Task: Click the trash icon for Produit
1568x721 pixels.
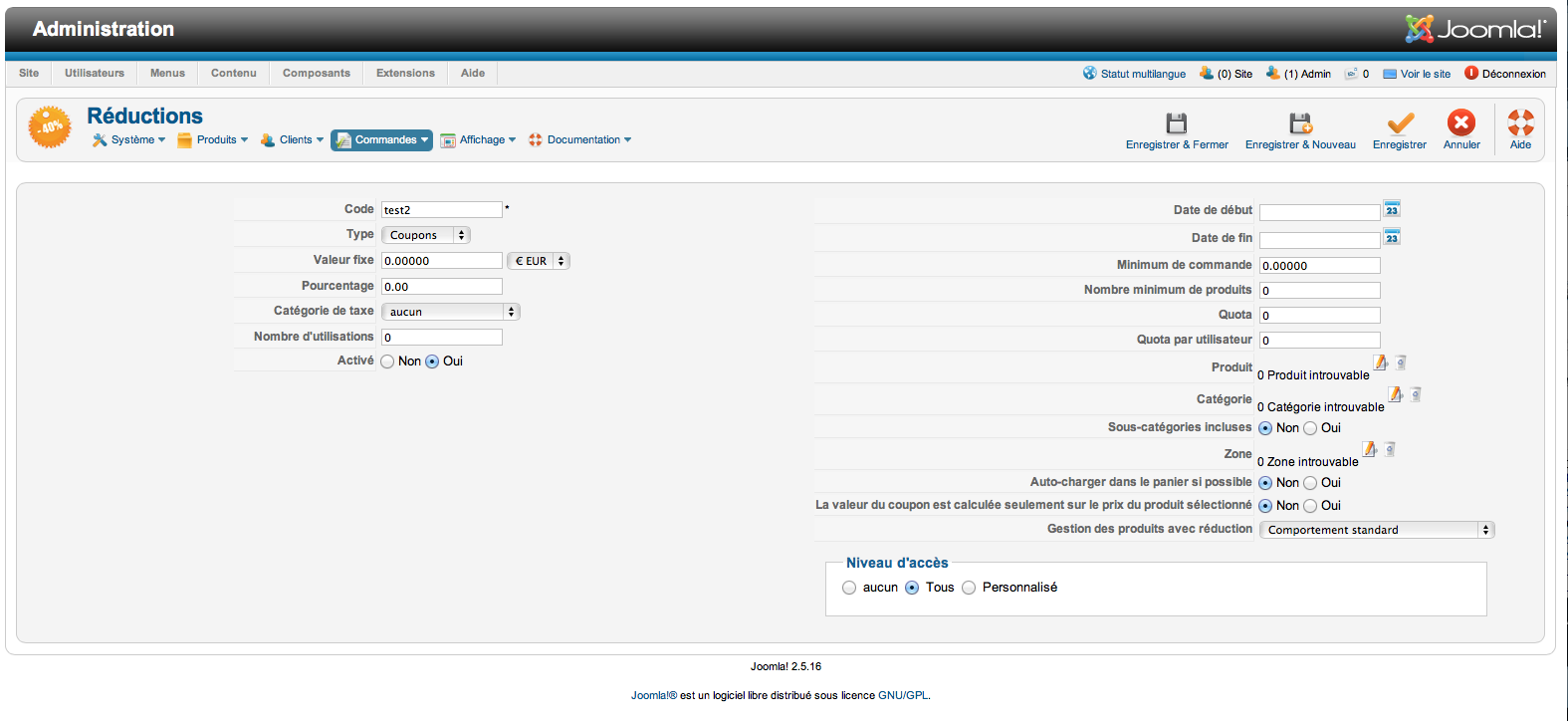Action: tap(1401, 362)
